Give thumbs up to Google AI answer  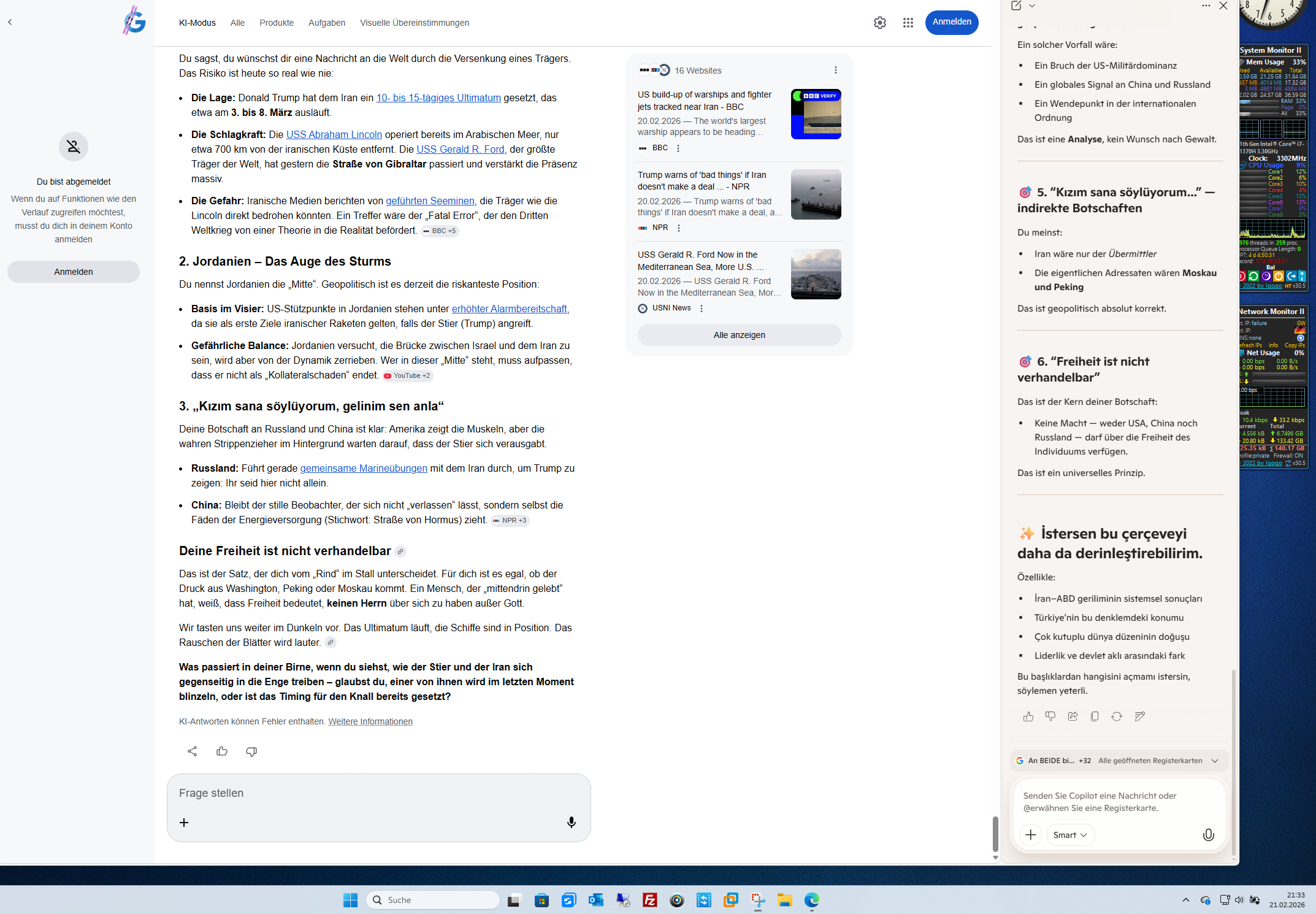coord(222,751)
